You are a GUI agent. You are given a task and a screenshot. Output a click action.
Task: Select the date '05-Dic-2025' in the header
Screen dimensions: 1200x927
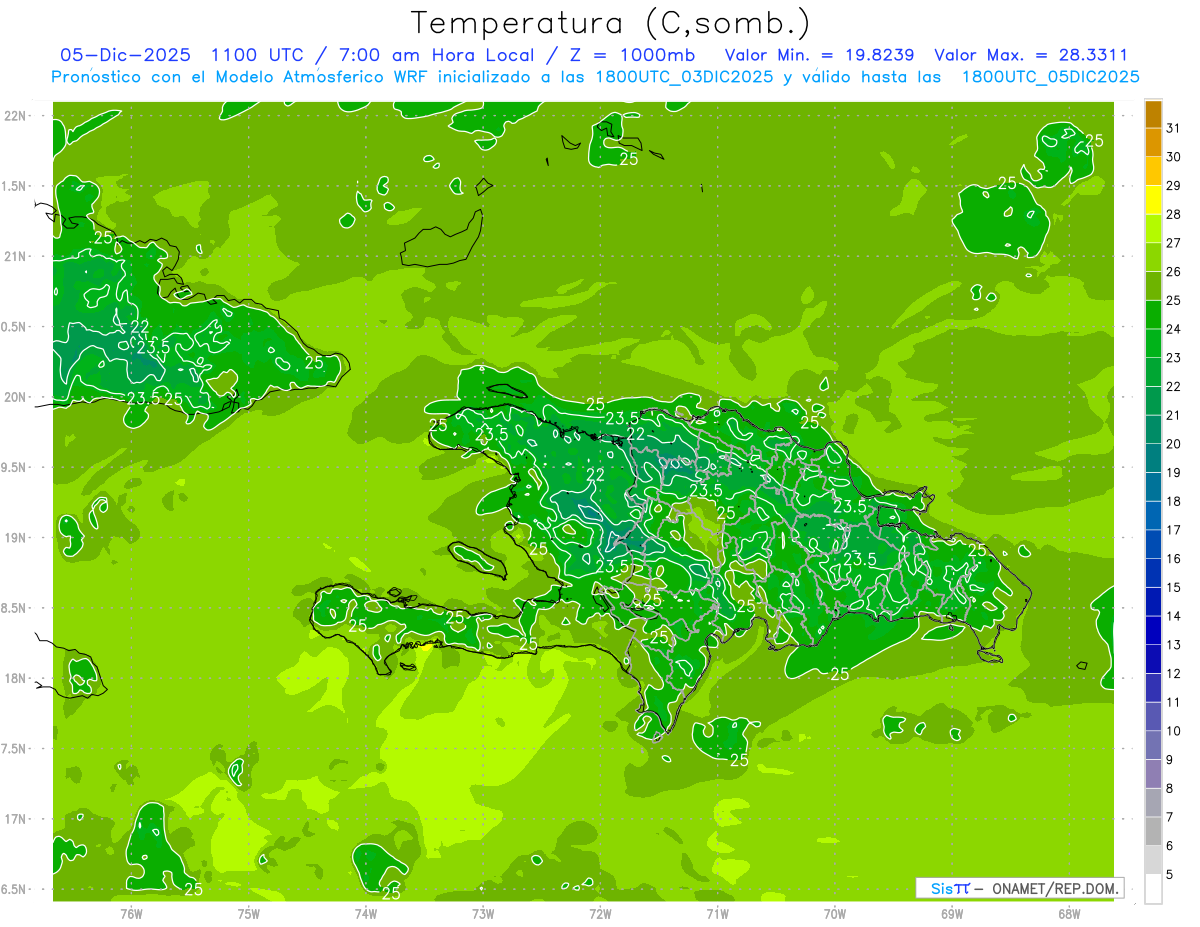click(x=126, y=55)
